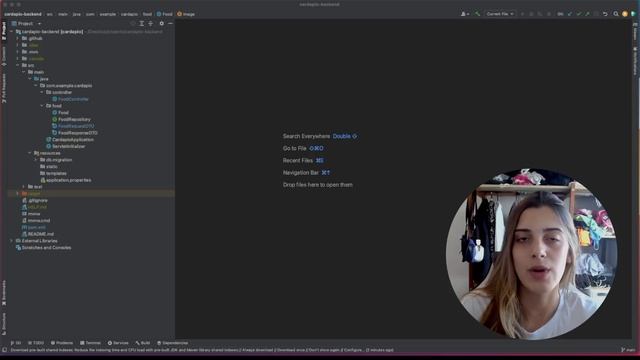
Task: Collapse the resources folder arrow
Action: [x=30, y=153]
